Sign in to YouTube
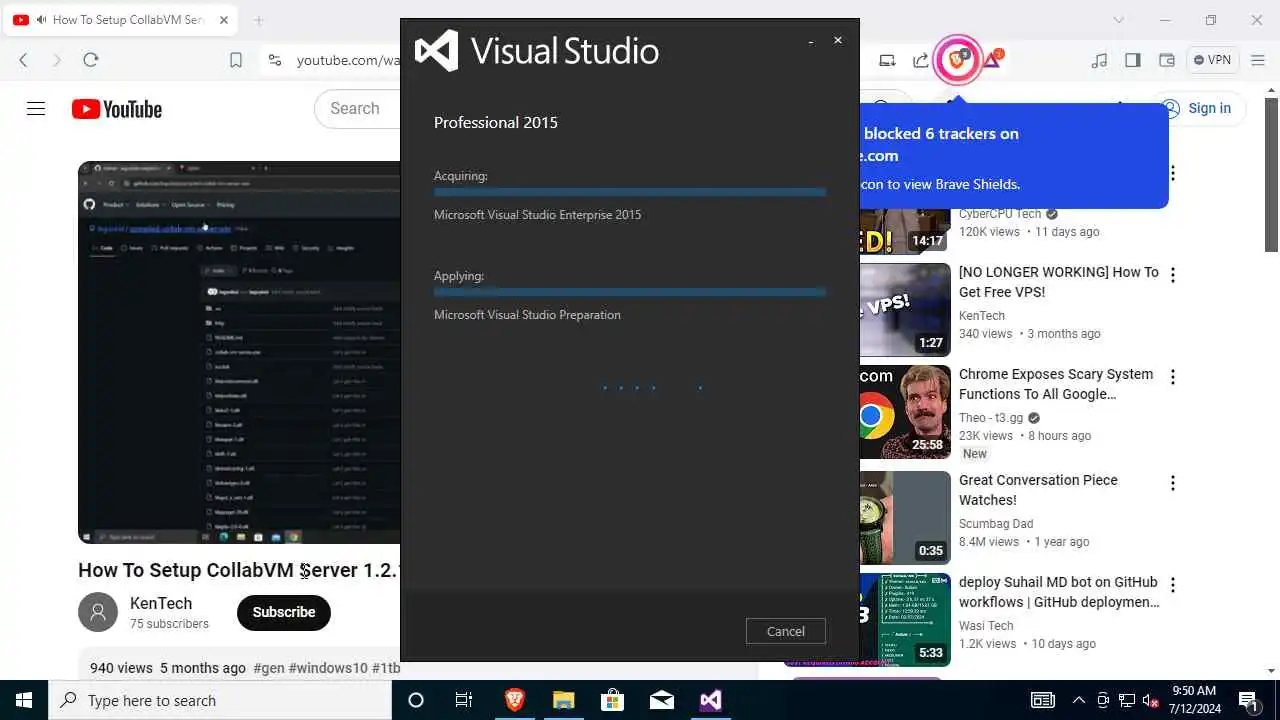The height and width of the screenshot is (720, 1280). pos(1197,108)
